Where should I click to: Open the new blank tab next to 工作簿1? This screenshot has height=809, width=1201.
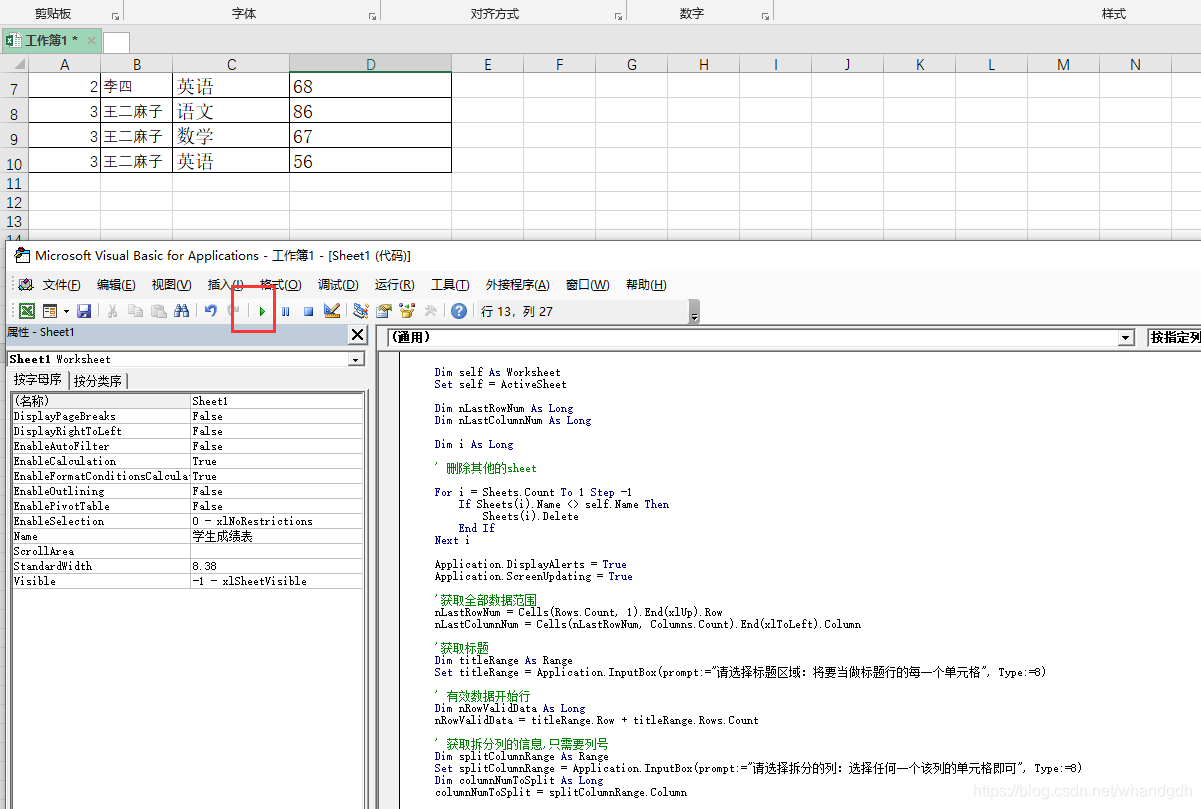pyautogui.click(x=116, y=42)
